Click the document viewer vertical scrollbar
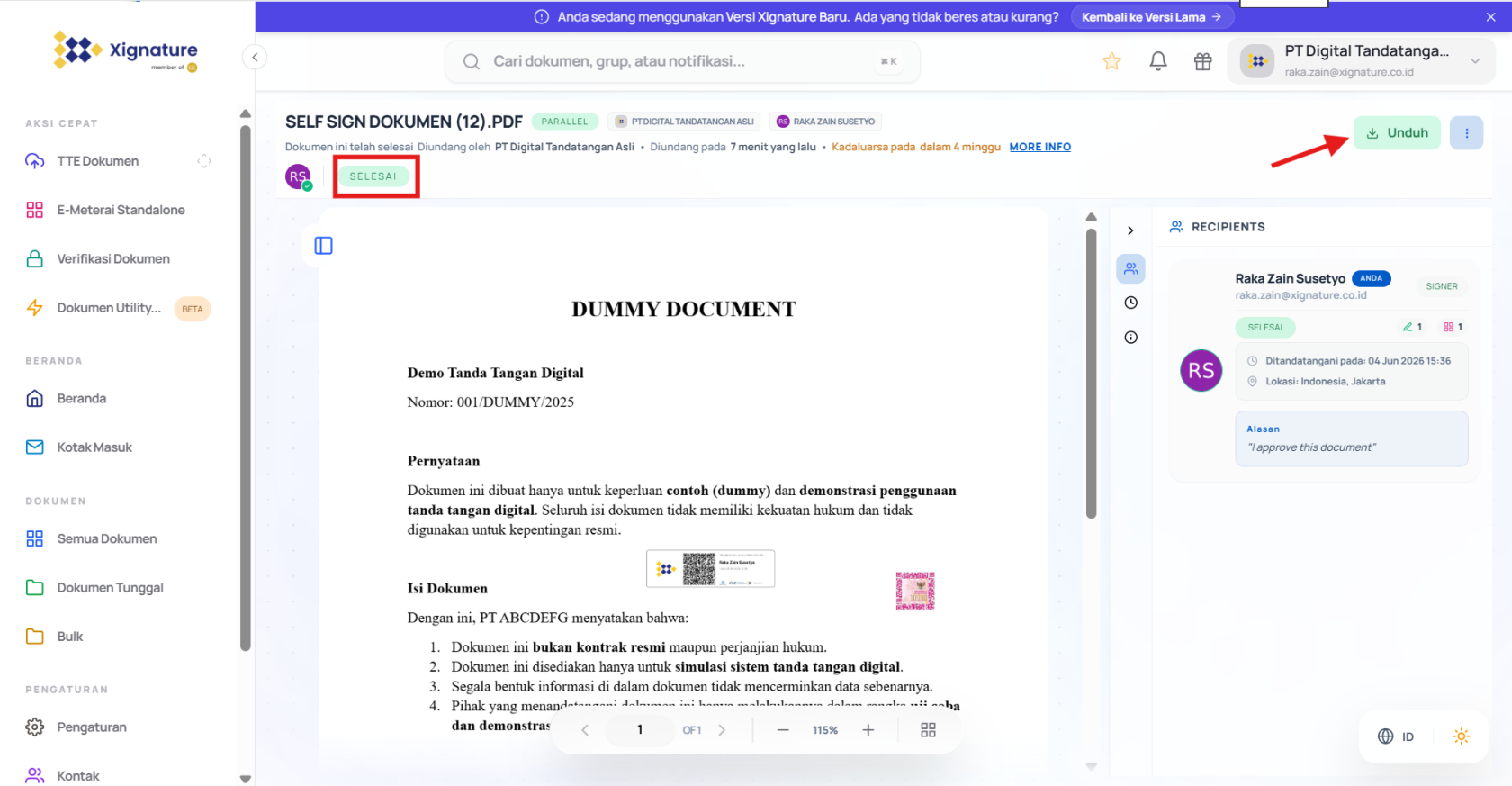Image resolution: width=1512 pixels, height=786 pixels. [1091, 374]
